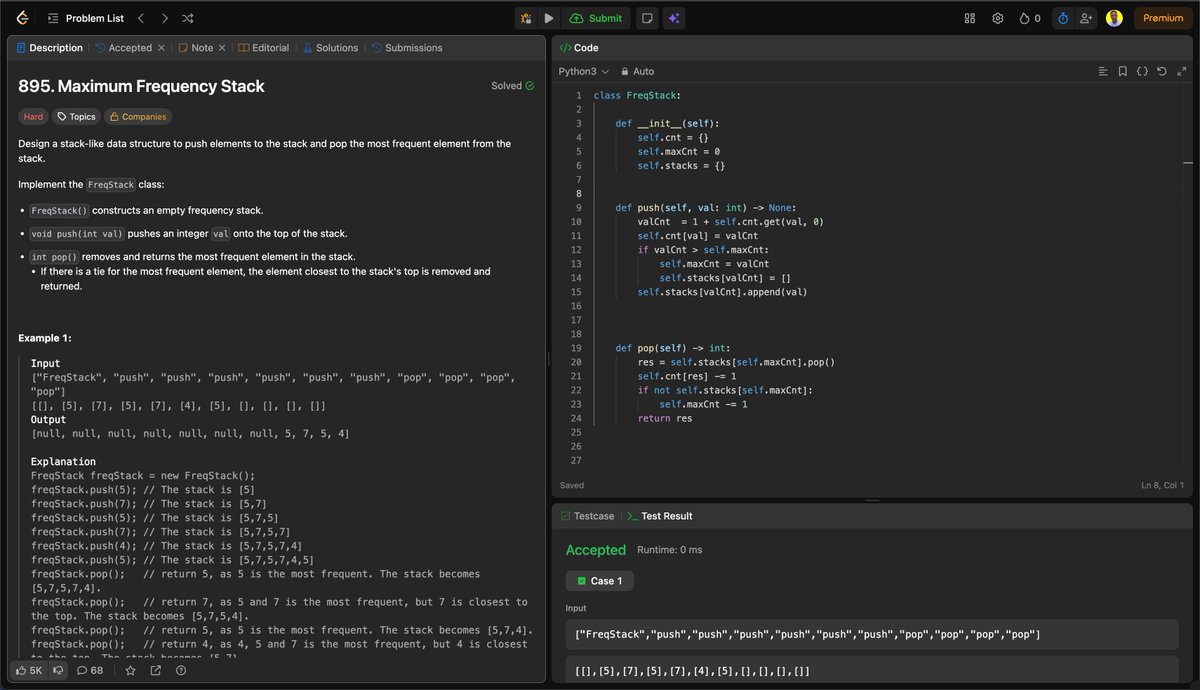This screenshot has height=690, width=1200.
Task: Click the 'Runtime: 0 ms' text
Action: click(x=670, y=550)
